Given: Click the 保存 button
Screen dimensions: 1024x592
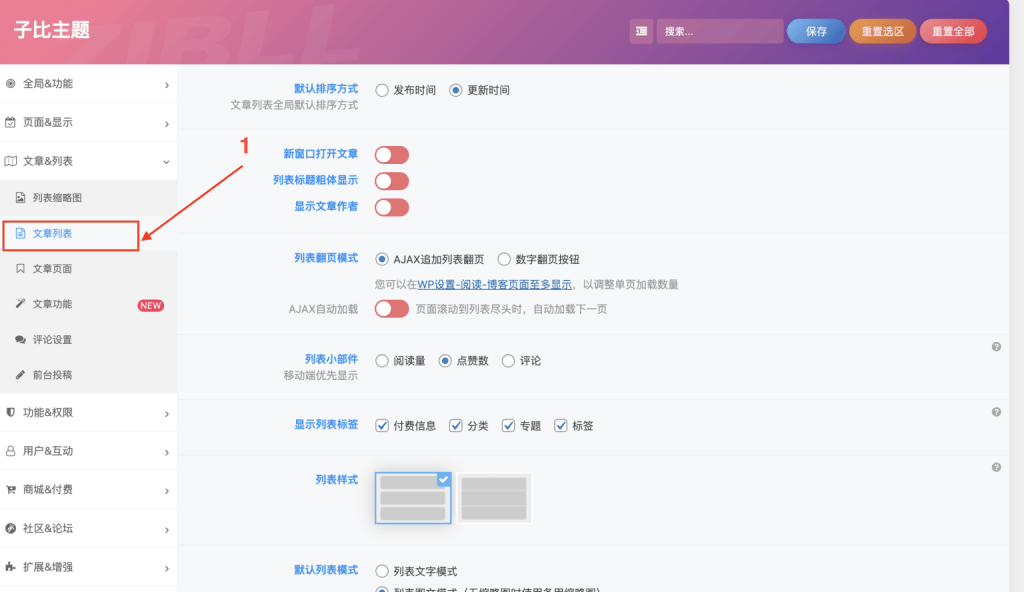Looking at the screenshot, I should click(817, 31).
